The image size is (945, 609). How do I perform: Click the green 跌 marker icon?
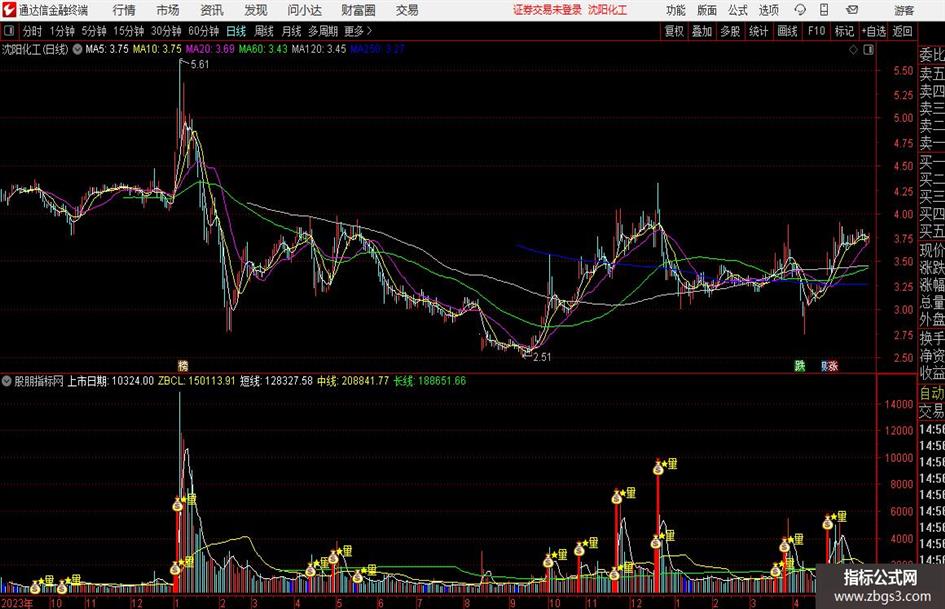click(800, 365)
